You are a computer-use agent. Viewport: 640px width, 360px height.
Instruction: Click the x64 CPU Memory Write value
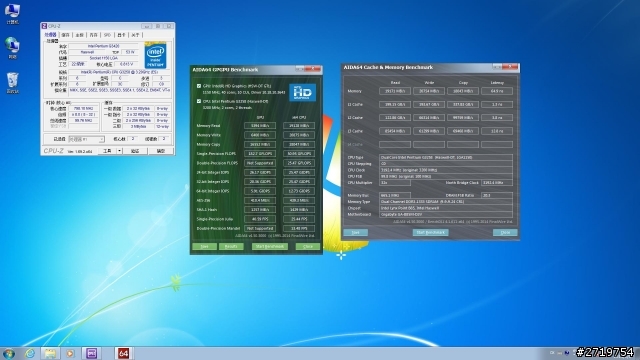299,135
